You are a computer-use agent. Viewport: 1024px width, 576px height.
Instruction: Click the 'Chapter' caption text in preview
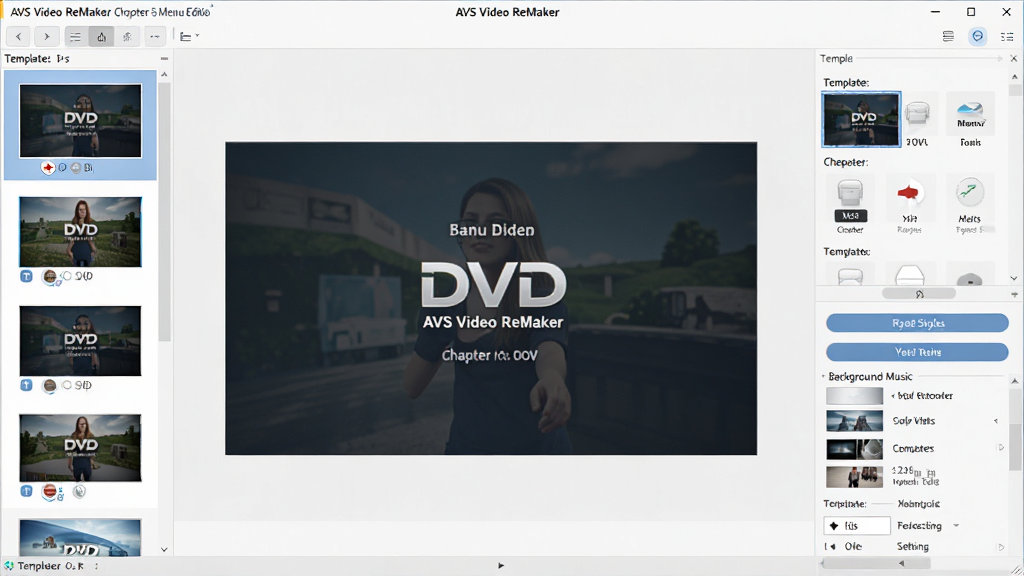click(490, 355)
